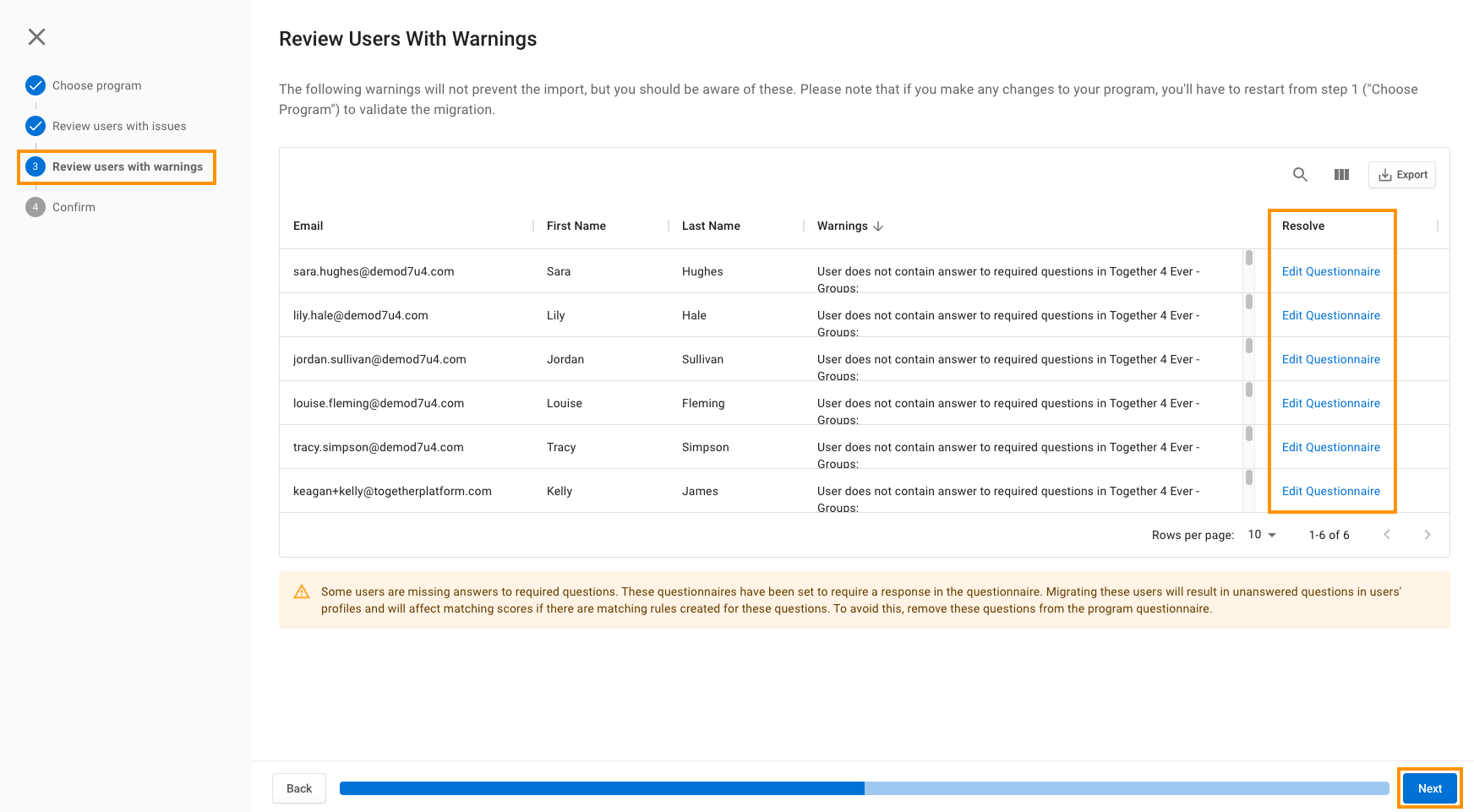Open Edit Questionnaire for Sara Hughes
Image resolution: width=1474 pixels, height=812 pixels.
point(1330,271)
